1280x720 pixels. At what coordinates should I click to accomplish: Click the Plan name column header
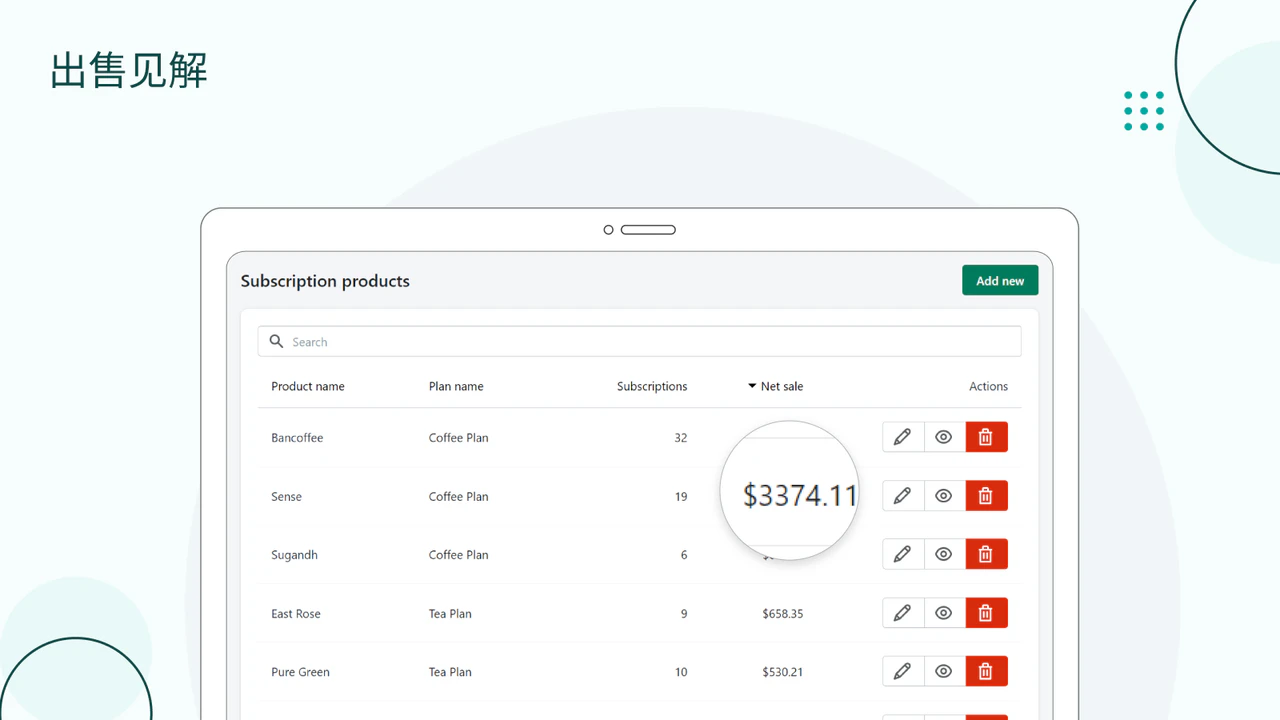click(x=456, y=386)
